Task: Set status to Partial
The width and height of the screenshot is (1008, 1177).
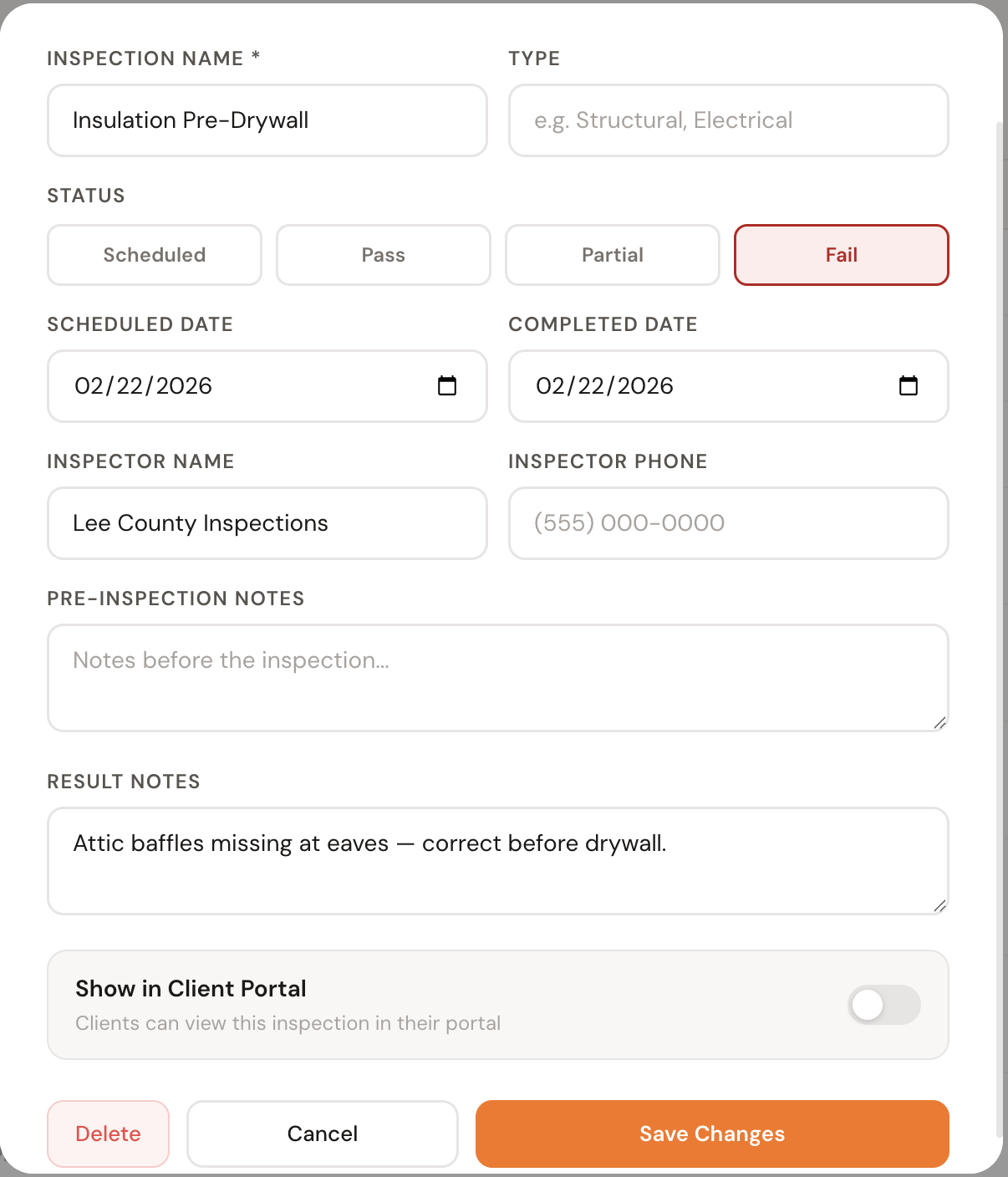Action: coord(613,255)
